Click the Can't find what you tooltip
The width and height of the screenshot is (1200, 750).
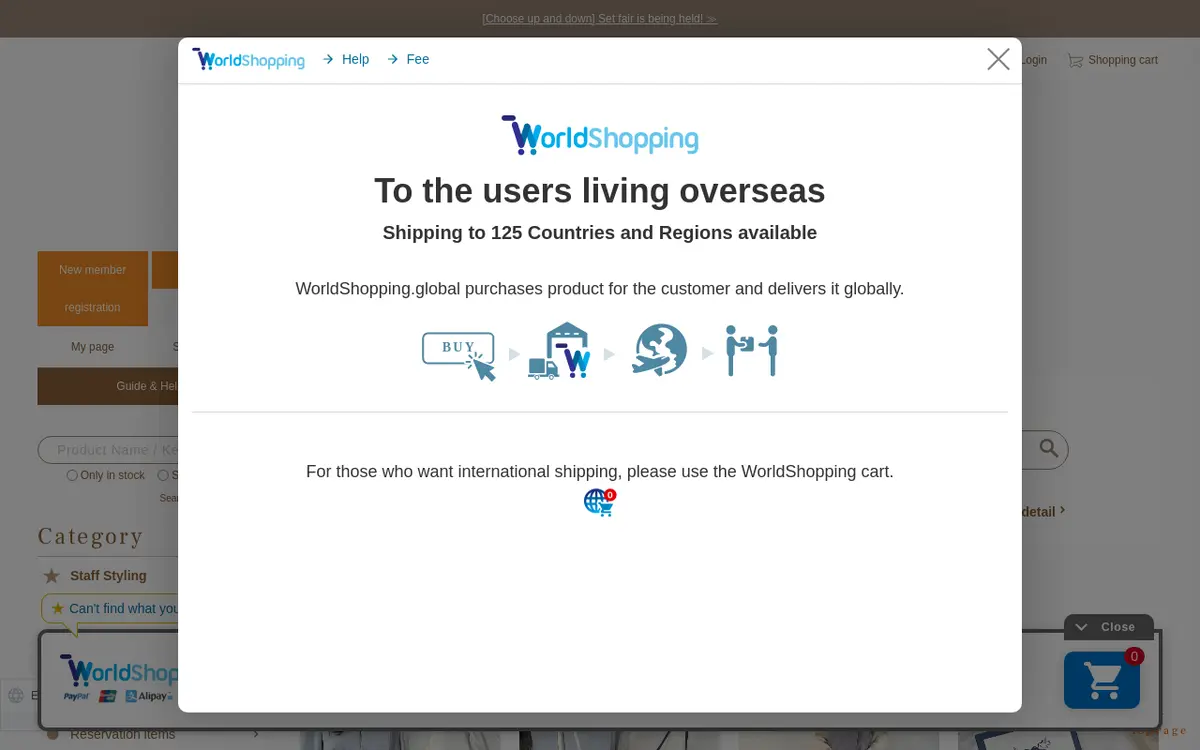click(x=110, y=608)
